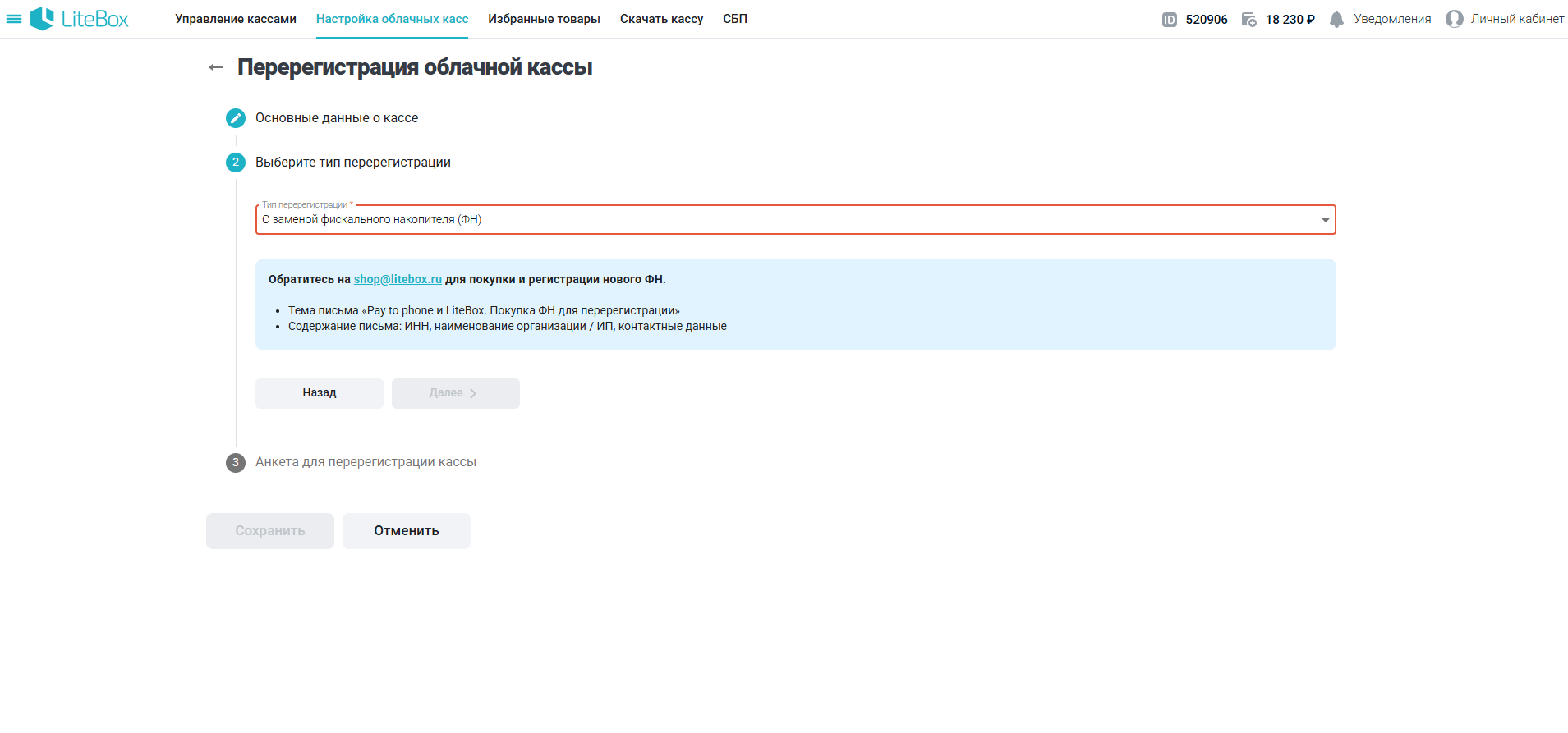Open the hamburger side menu
Viewport: 1568px width, 733px height.
pos(14,19)
